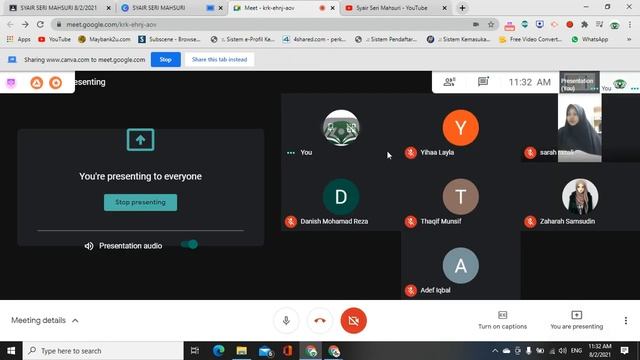
Task: Open camera permission icon in address bar
Action: click(476, 24)
